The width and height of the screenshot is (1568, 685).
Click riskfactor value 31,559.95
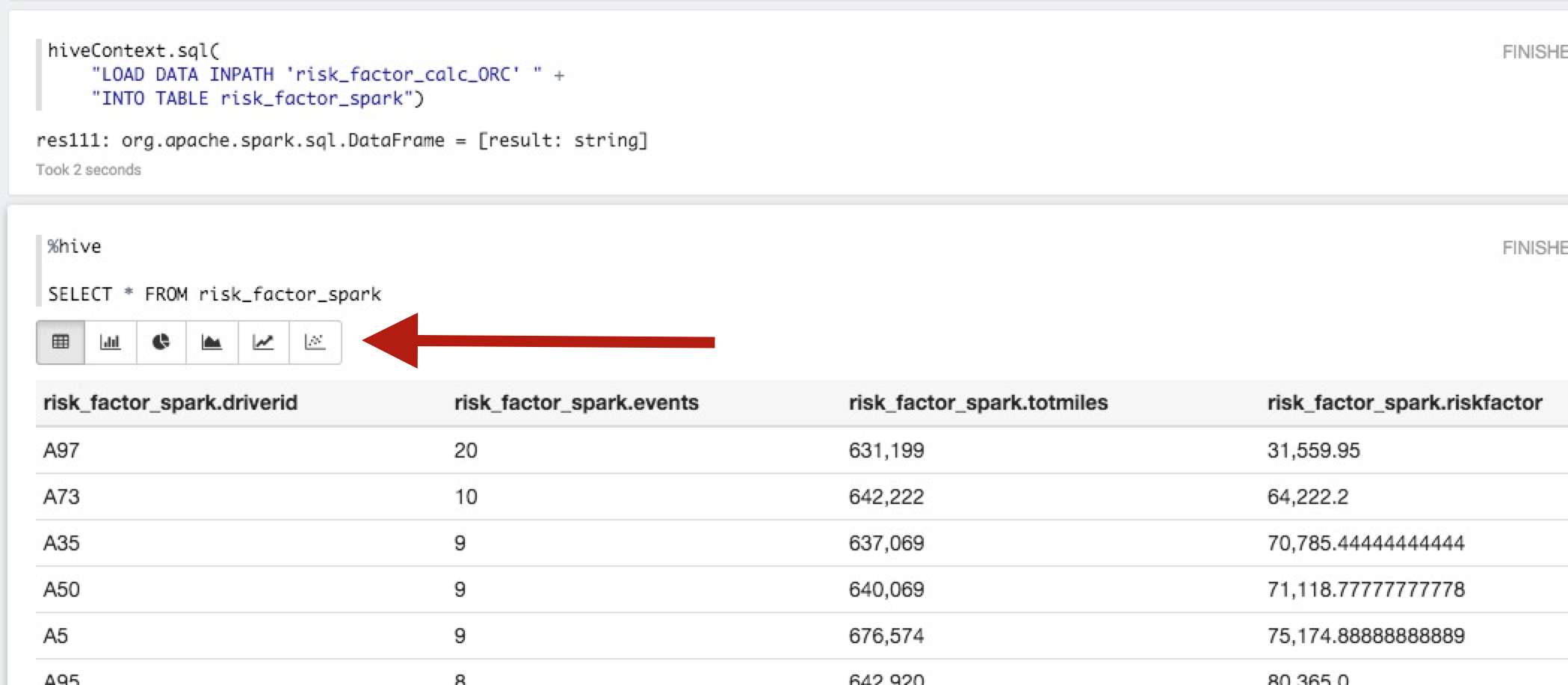(1314, 450)
